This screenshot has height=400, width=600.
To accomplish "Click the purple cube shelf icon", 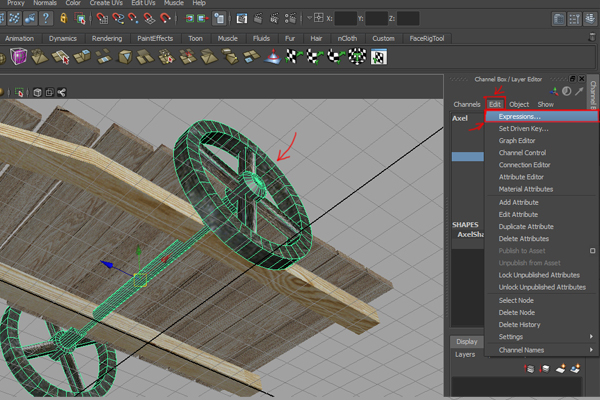I will coord(18,57).
